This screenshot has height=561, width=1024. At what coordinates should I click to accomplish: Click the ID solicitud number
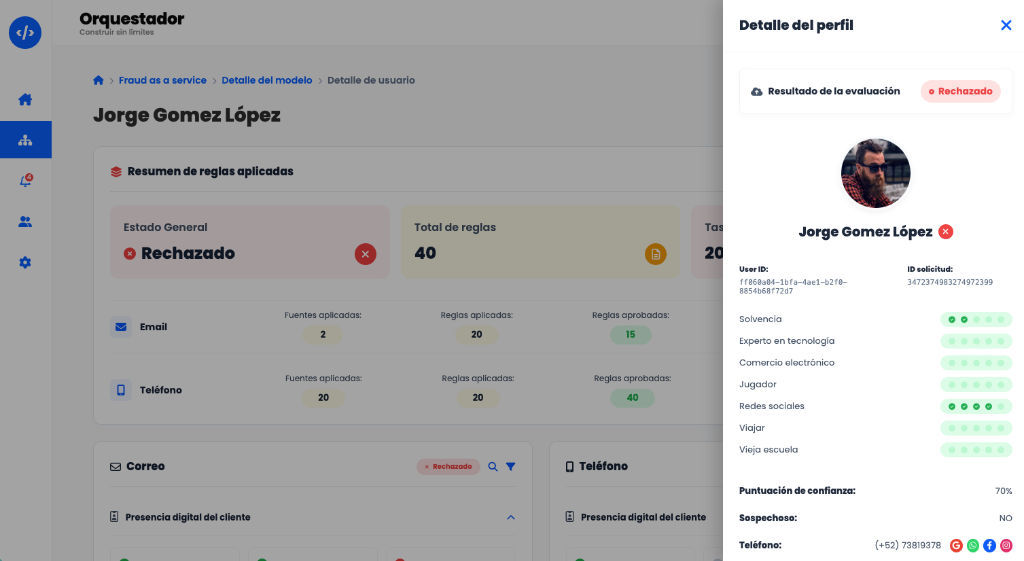pos(950,282)
